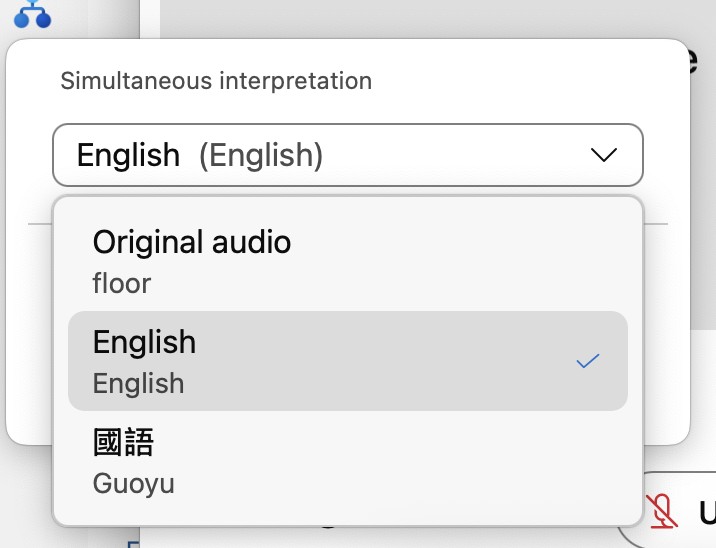Image resolution: width=716 pixels, height=548 pixels.
Task: Click the red muted microphone icon
Action: point(661,510)
